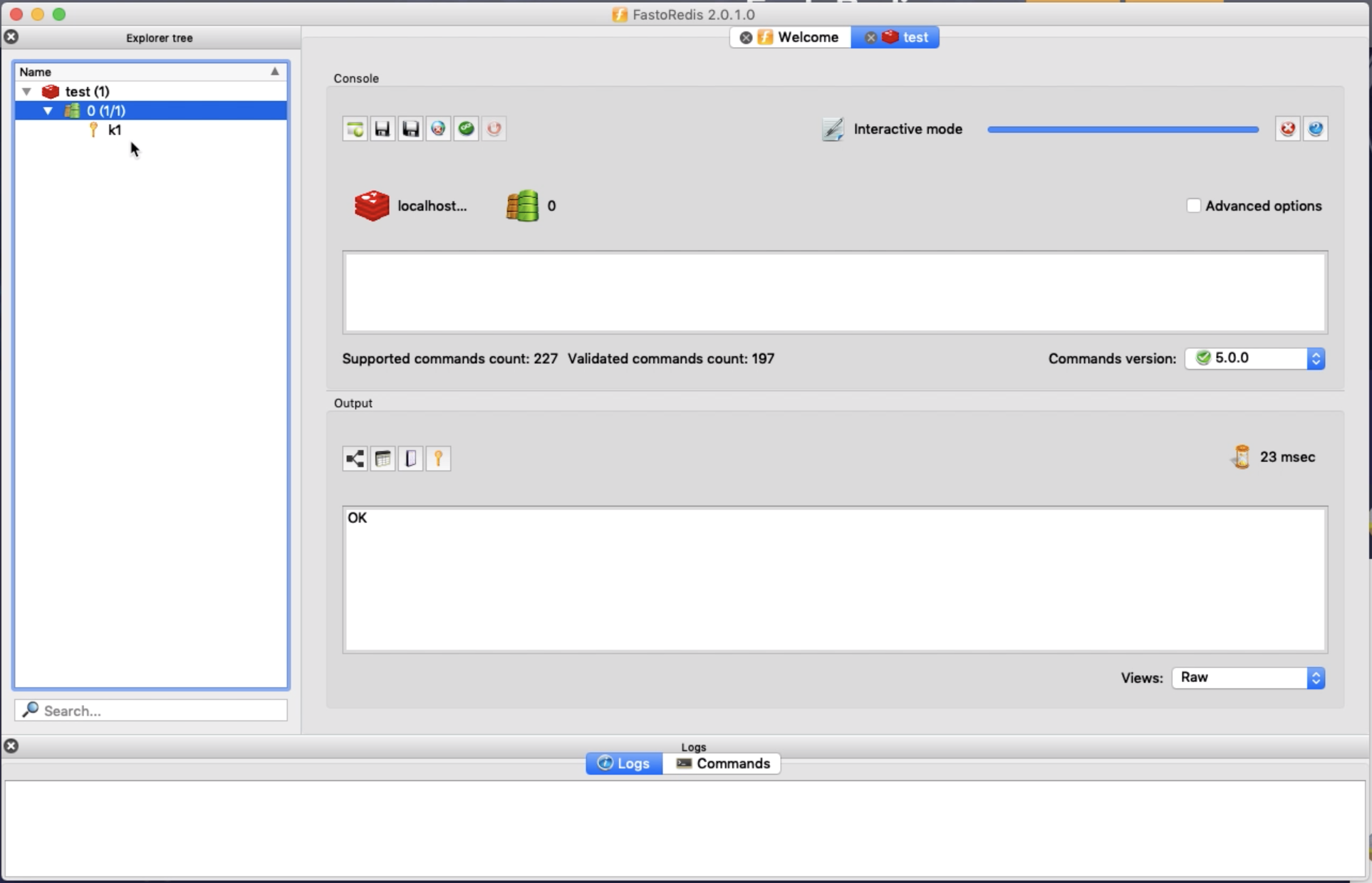Click in the Output text area showing OK
The width and height of the screenshot is (1372, 883).
[x=835, y=579]
